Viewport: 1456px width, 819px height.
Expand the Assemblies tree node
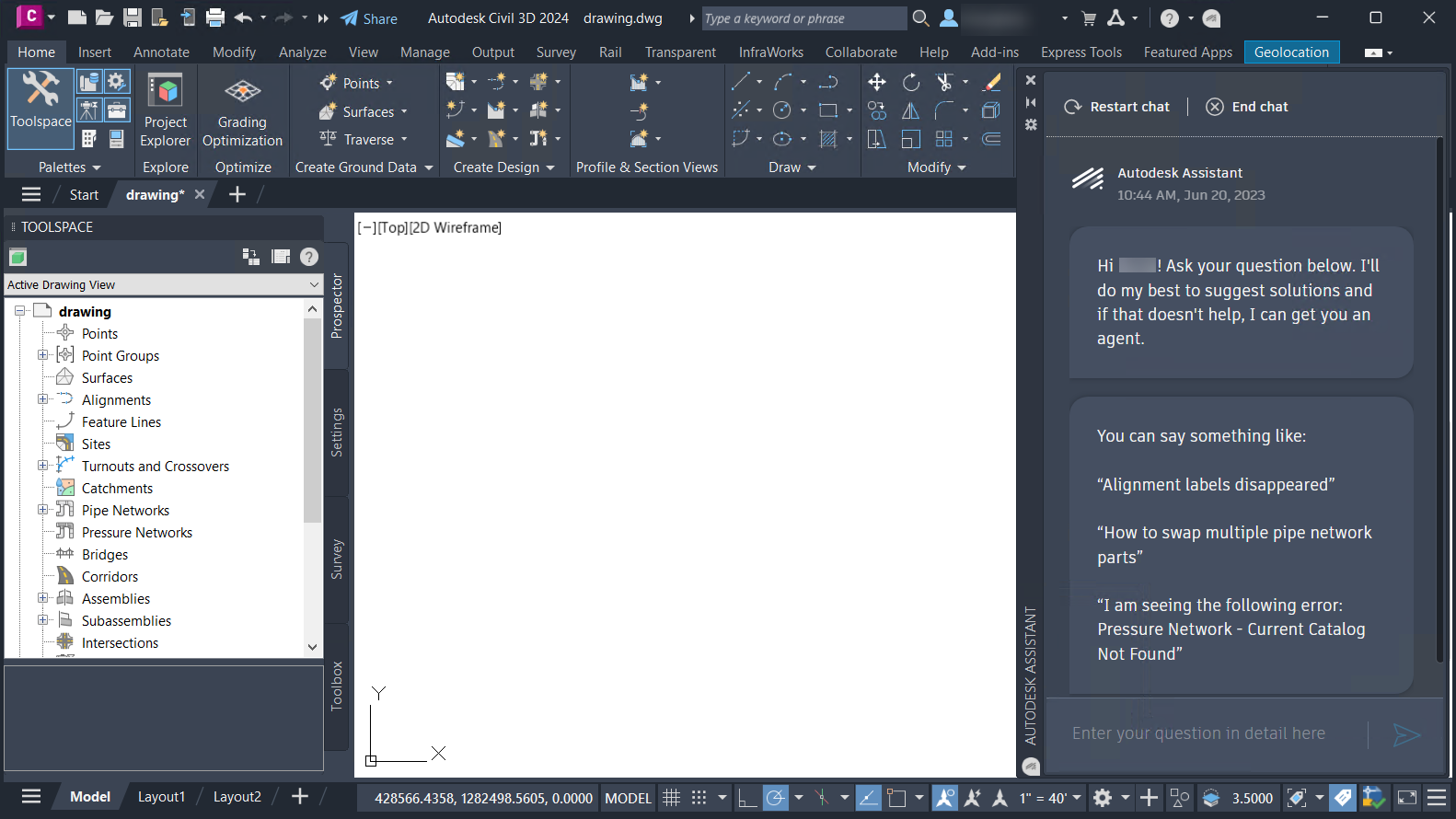42,598
